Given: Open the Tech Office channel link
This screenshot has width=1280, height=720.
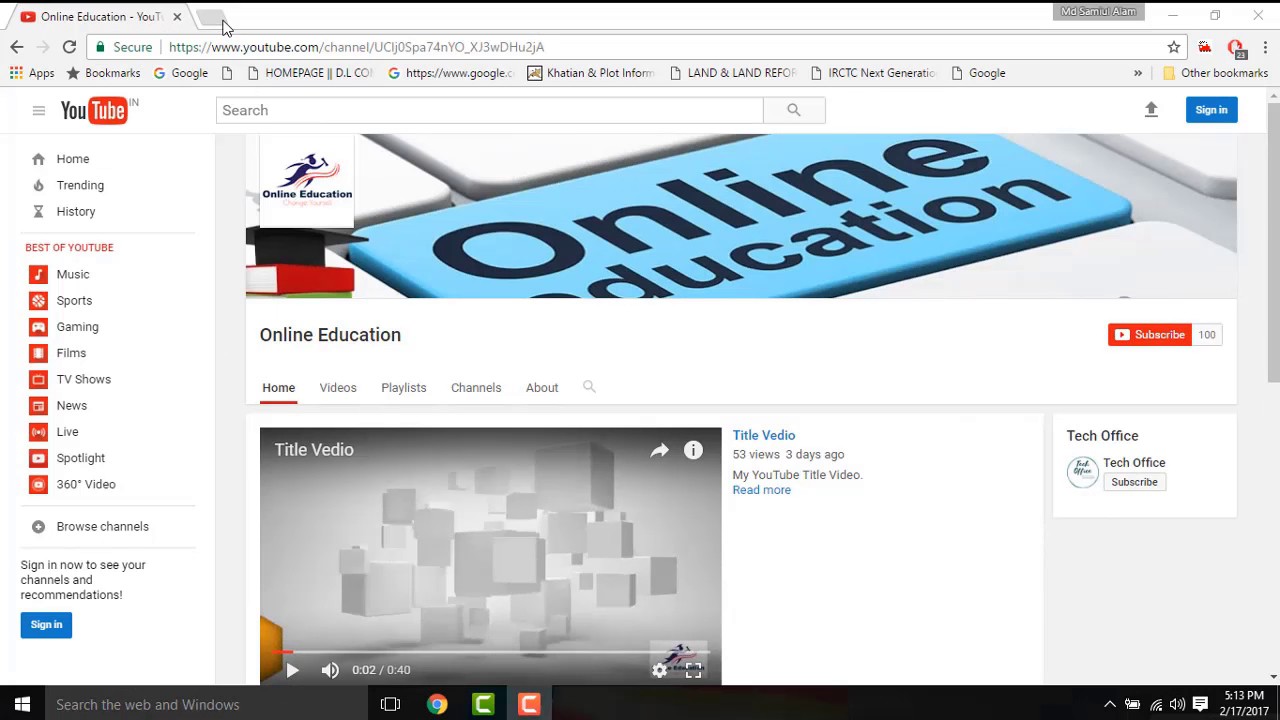Looking at the screenshot, I should click(1134, 463).
